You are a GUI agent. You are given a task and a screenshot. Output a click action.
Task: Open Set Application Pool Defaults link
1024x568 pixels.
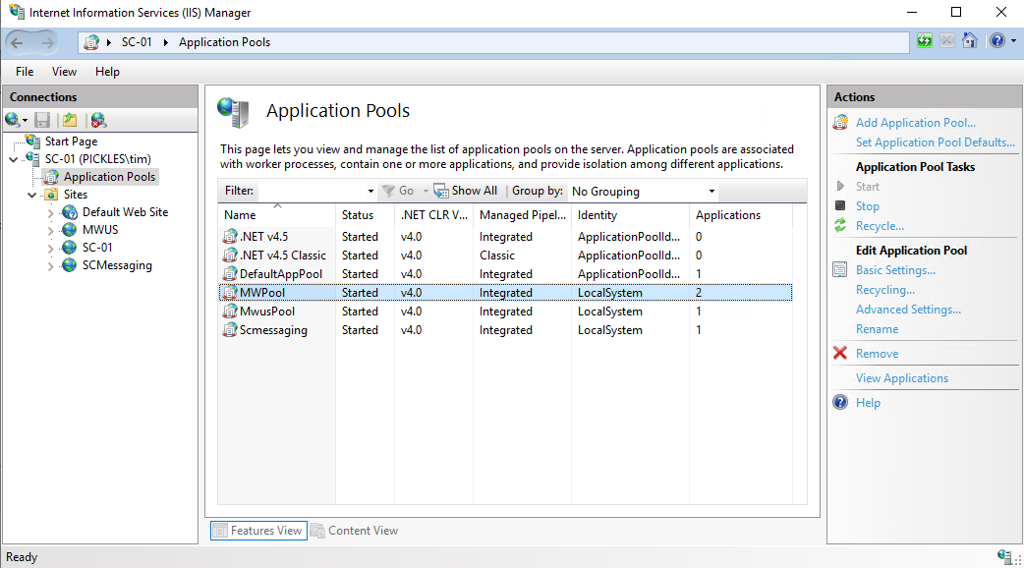click(935, 142)
